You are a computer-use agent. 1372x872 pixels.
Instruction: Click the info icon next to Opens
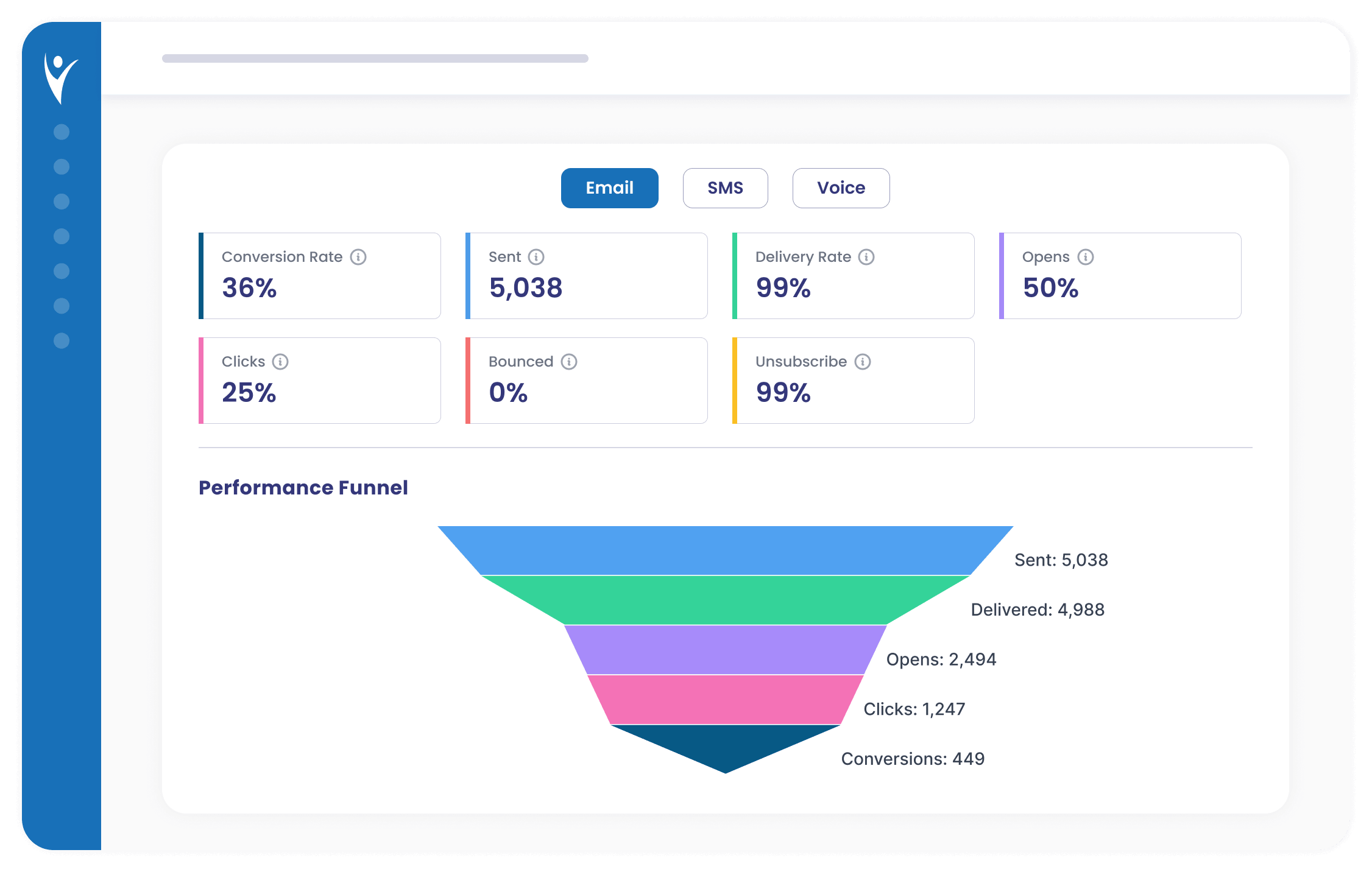1086,257
